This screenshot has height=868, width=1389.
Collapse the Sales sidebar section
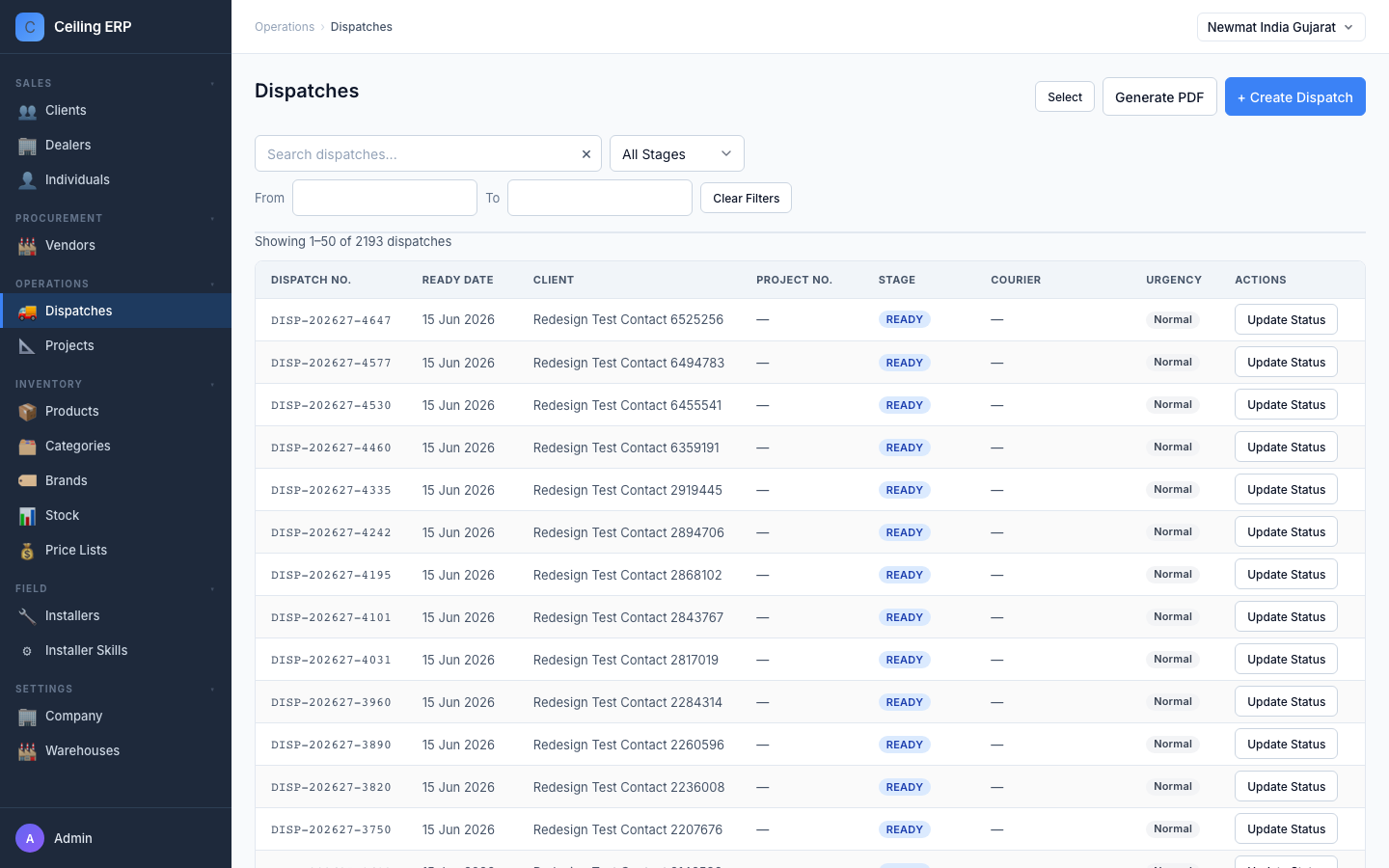pyautogui.click(x=212, y=84)
